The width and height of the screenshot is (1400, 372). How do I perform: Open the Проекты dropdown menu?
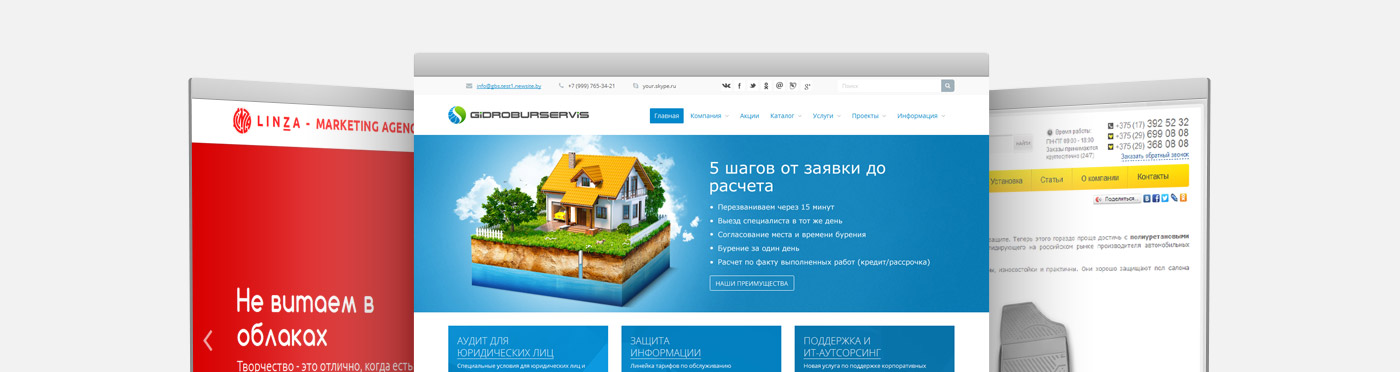pos(869,116)
